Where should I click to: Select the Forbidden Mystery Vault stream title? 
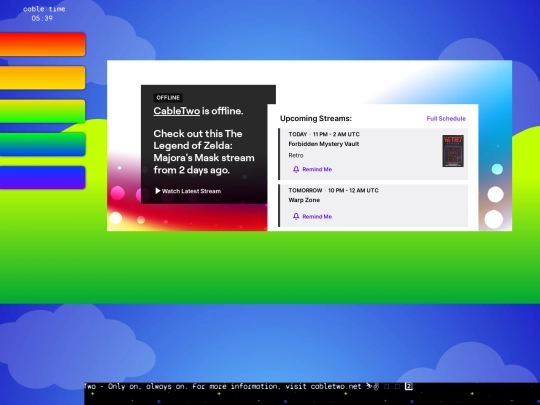point(324,144)
